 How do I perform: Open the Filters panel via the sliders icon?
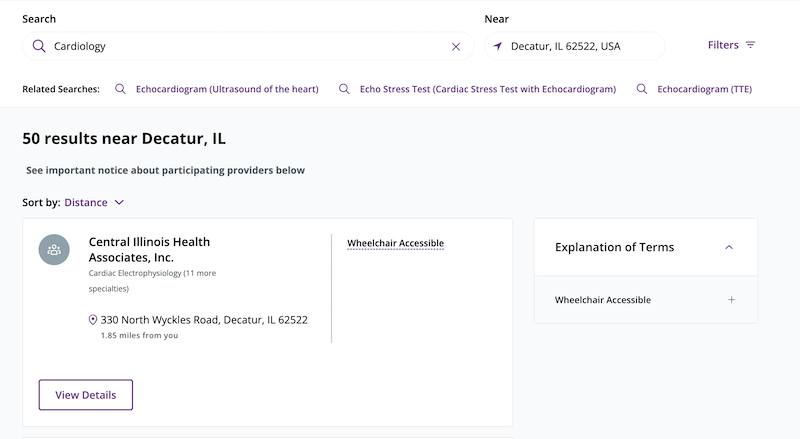click(750, 45)
